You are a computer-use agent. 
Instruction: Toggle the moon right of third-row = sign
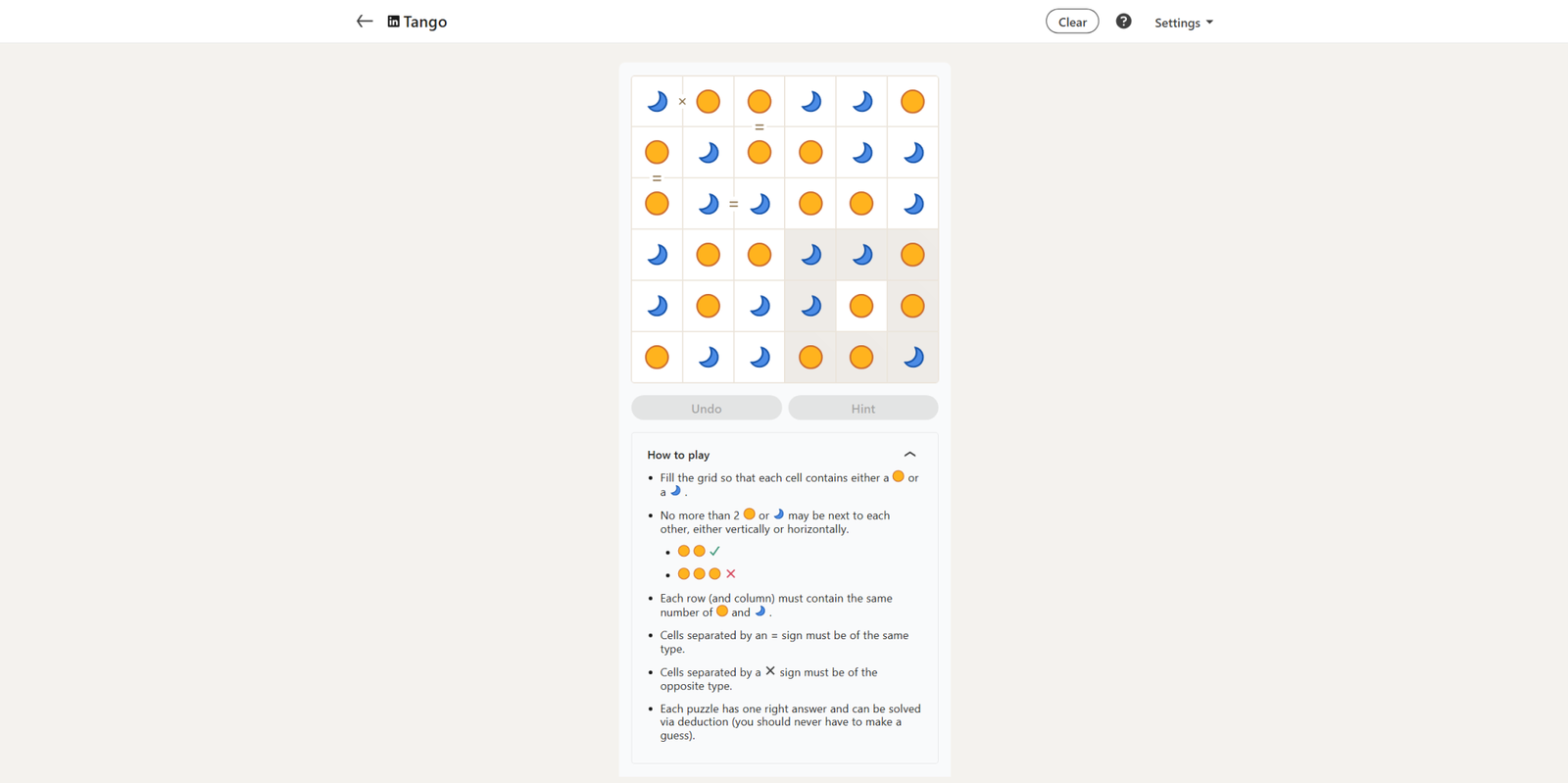[759, 204]
